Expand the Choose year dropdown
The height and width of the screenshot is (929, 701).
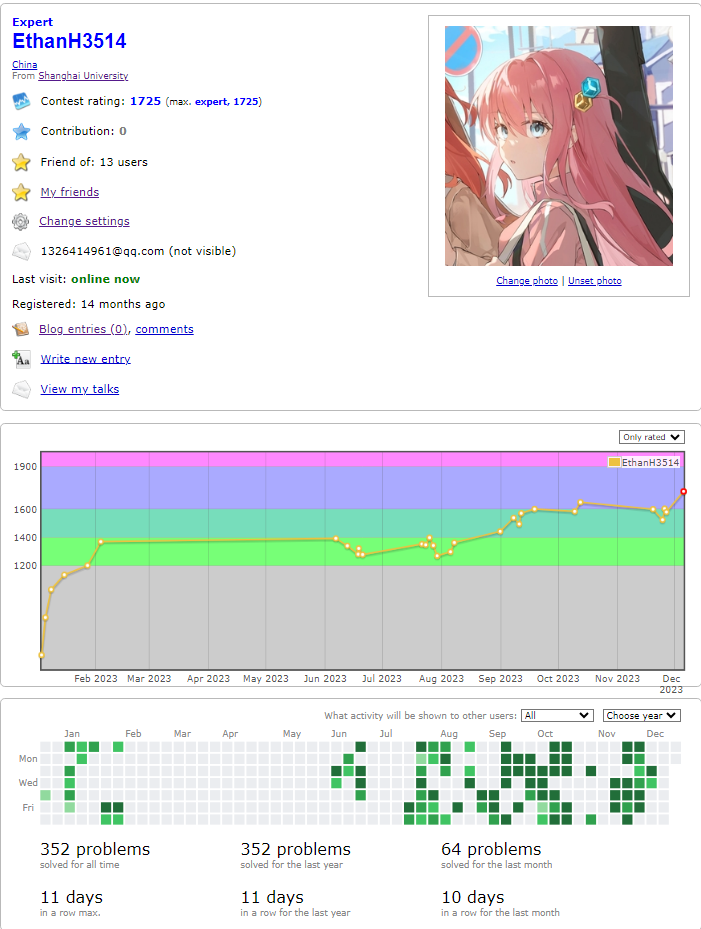point(641,716)
